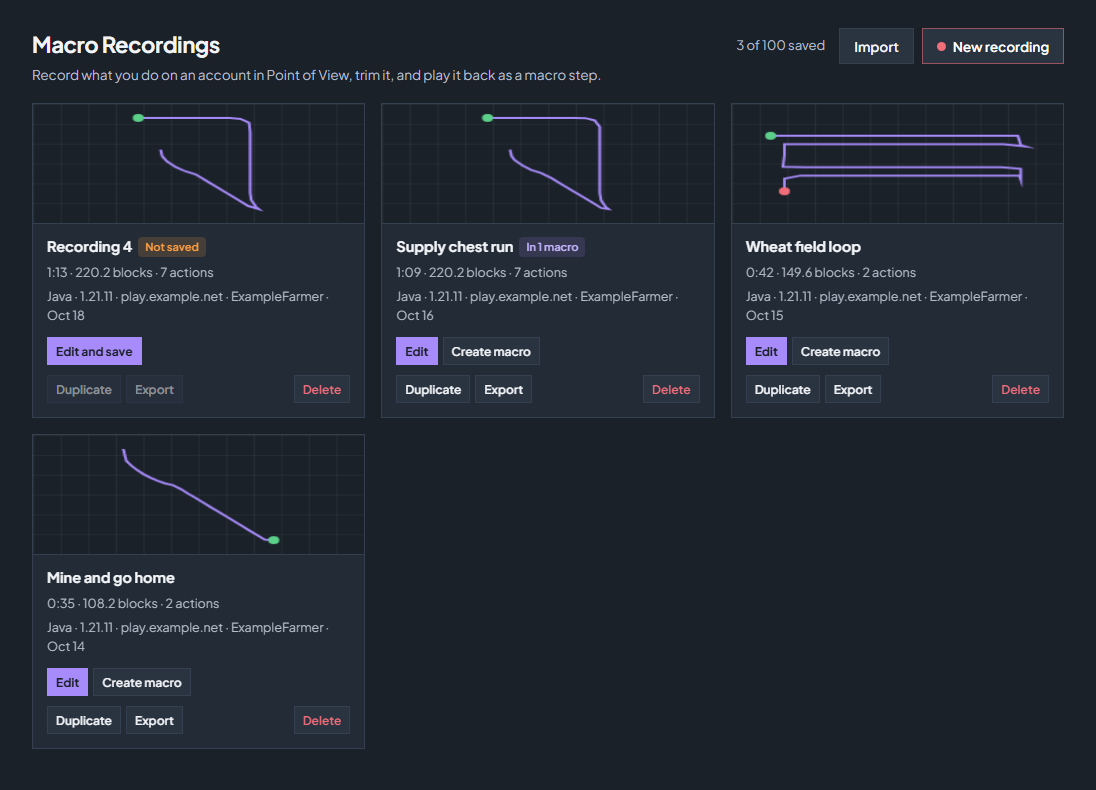Image resolution: width=1096 pixels, height=790 pixels.
Task: Click the 'In 1 macro' badge
Action: [552, 247]
